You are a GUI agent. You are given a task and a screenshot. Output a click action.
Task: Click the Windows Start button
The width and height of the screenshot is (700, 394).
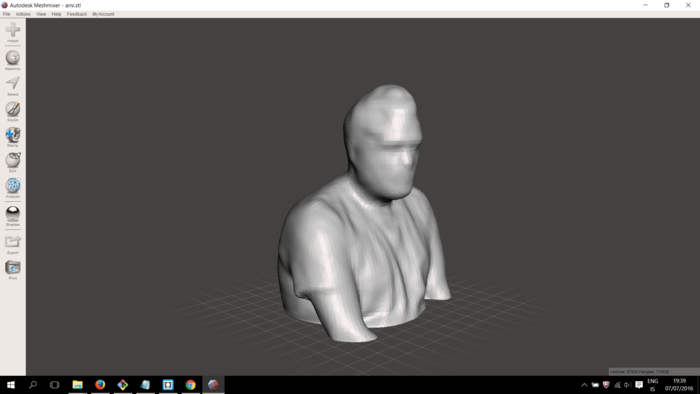11,385
